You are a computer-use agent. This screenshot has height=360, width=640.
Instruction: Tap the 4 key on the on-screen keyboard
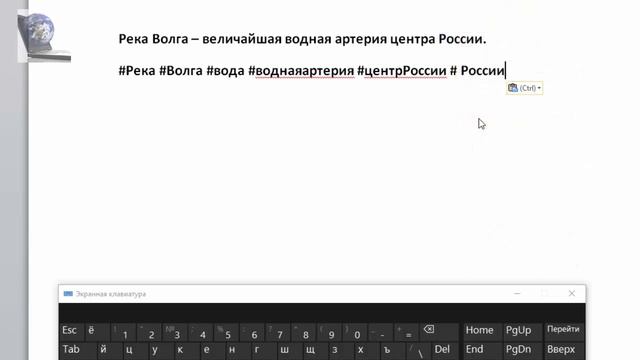pos(200,332)
